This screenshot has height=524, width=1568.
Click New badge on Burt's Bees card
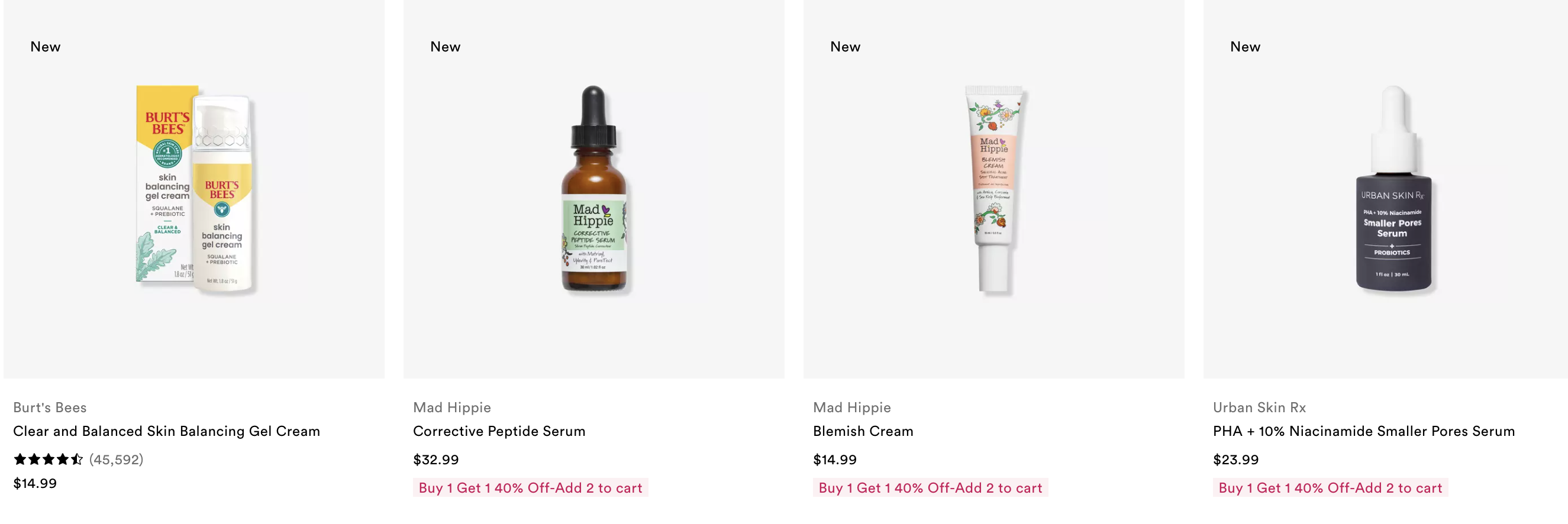(x=46, y=47)
